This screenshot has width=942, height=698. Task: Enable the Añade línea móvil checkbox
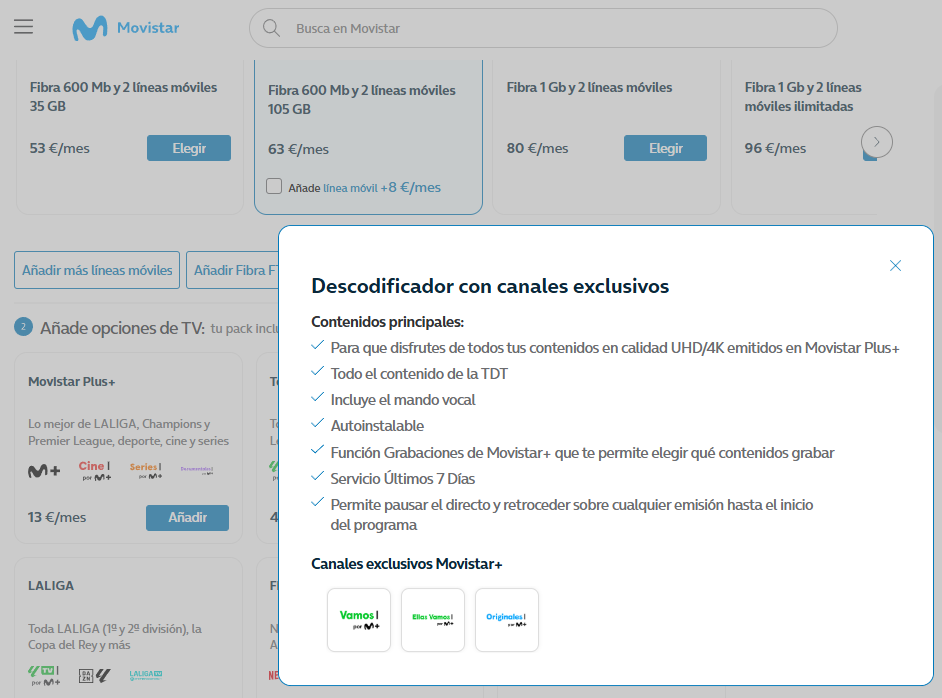[273, 186]
